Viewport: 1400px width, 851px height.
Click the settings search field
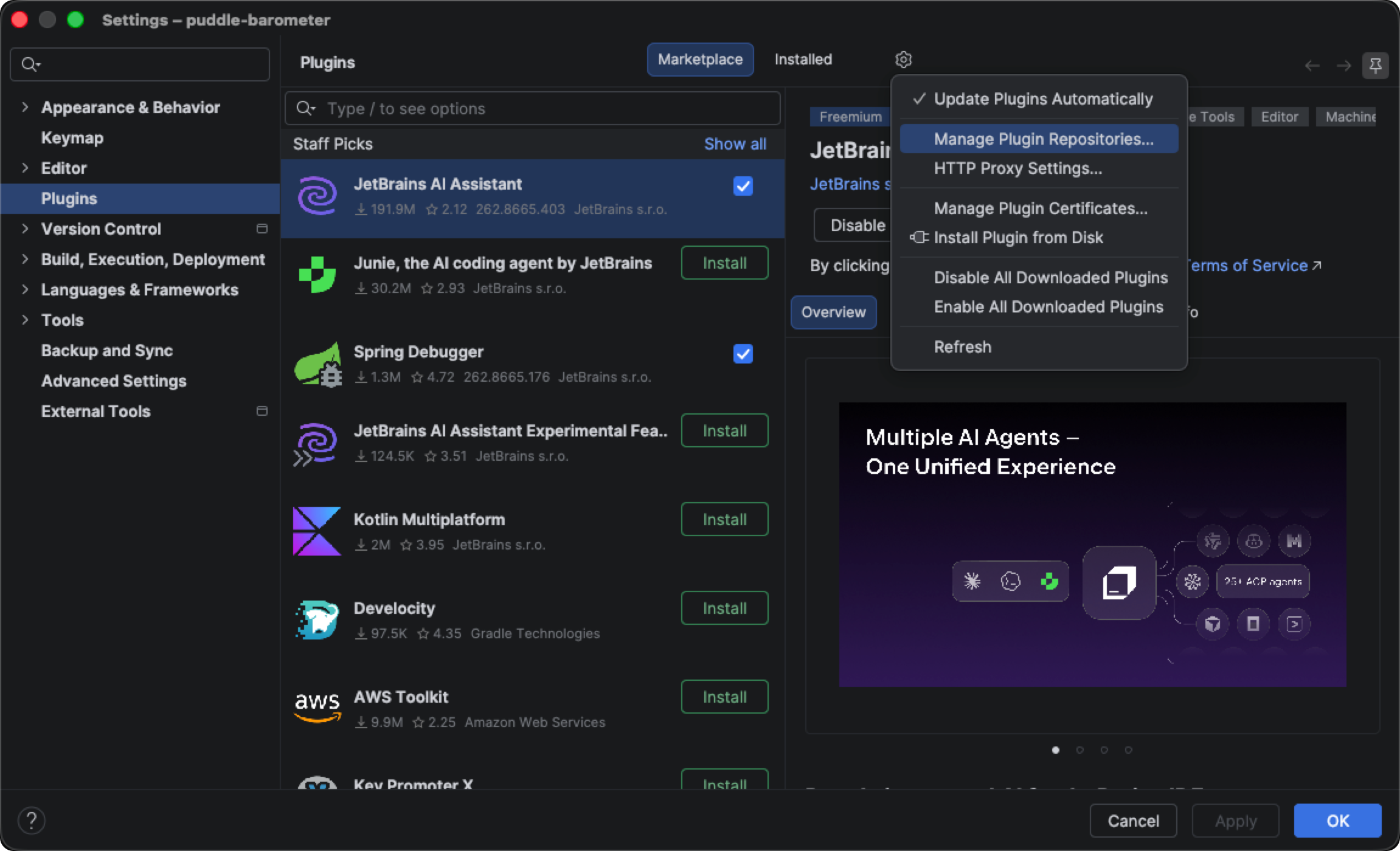click(140, 64)
